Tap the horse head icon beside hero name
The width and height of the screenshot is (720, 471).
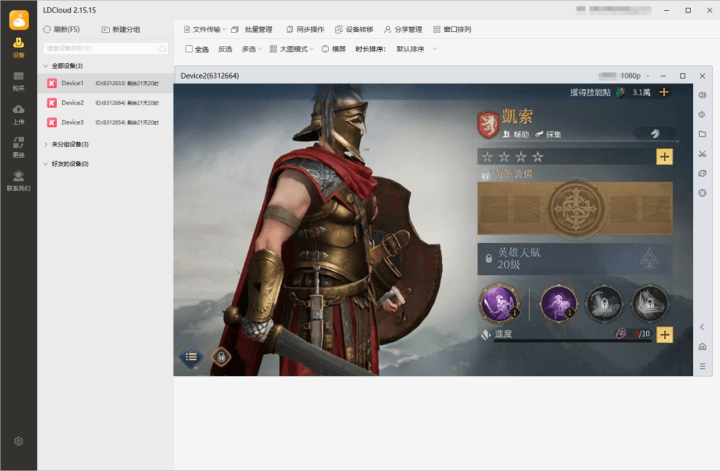[655, 134]
